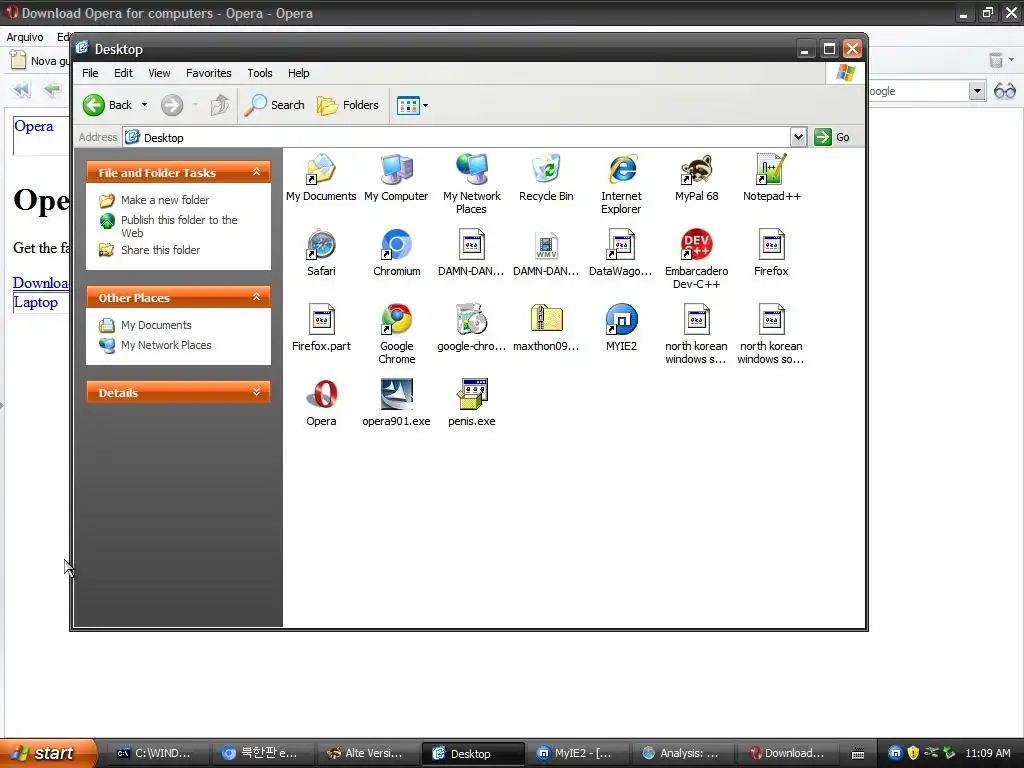Switch to MyIE2 taskbar button
The width and height of the screenshot is (1024, 768).
point(577,753)
